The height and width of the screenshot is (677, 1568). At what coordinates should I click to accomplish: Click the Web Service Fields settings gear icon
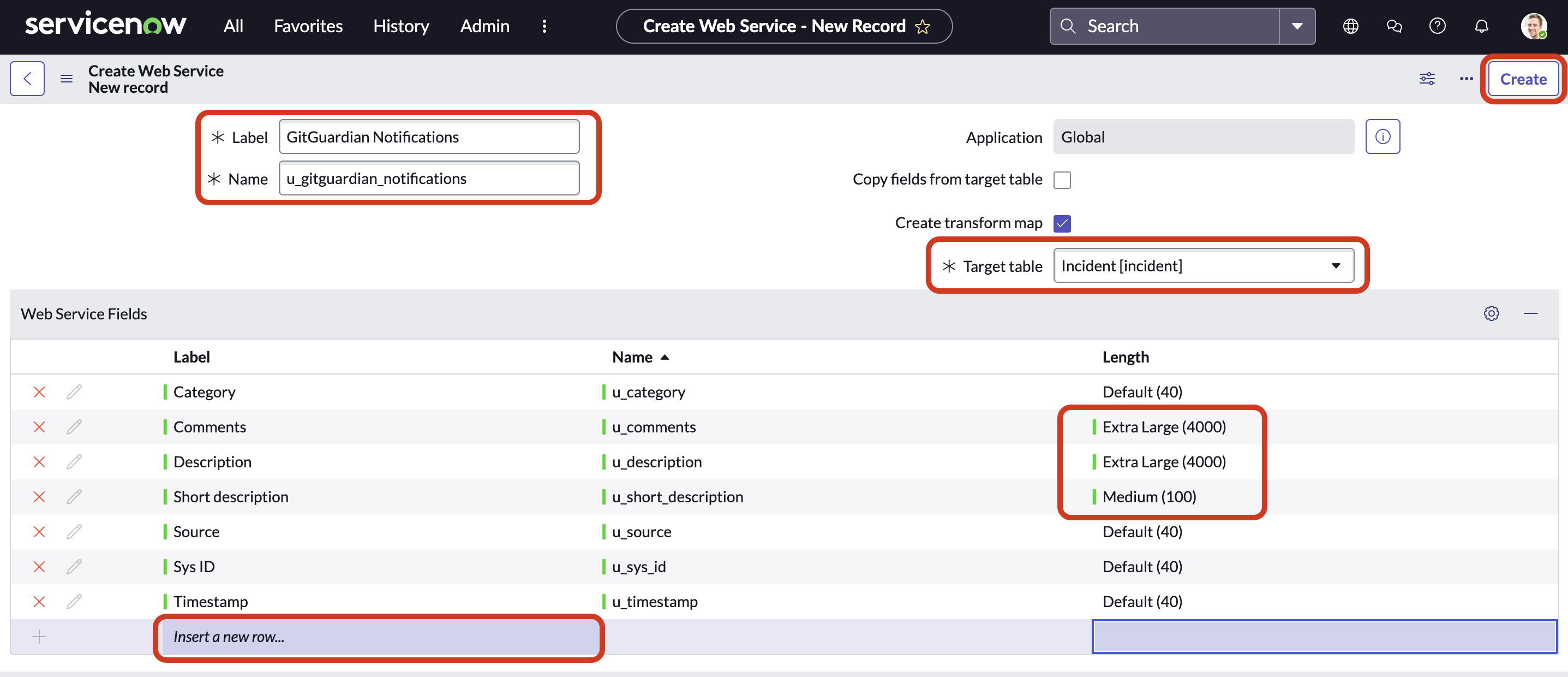pos(1491,313)
